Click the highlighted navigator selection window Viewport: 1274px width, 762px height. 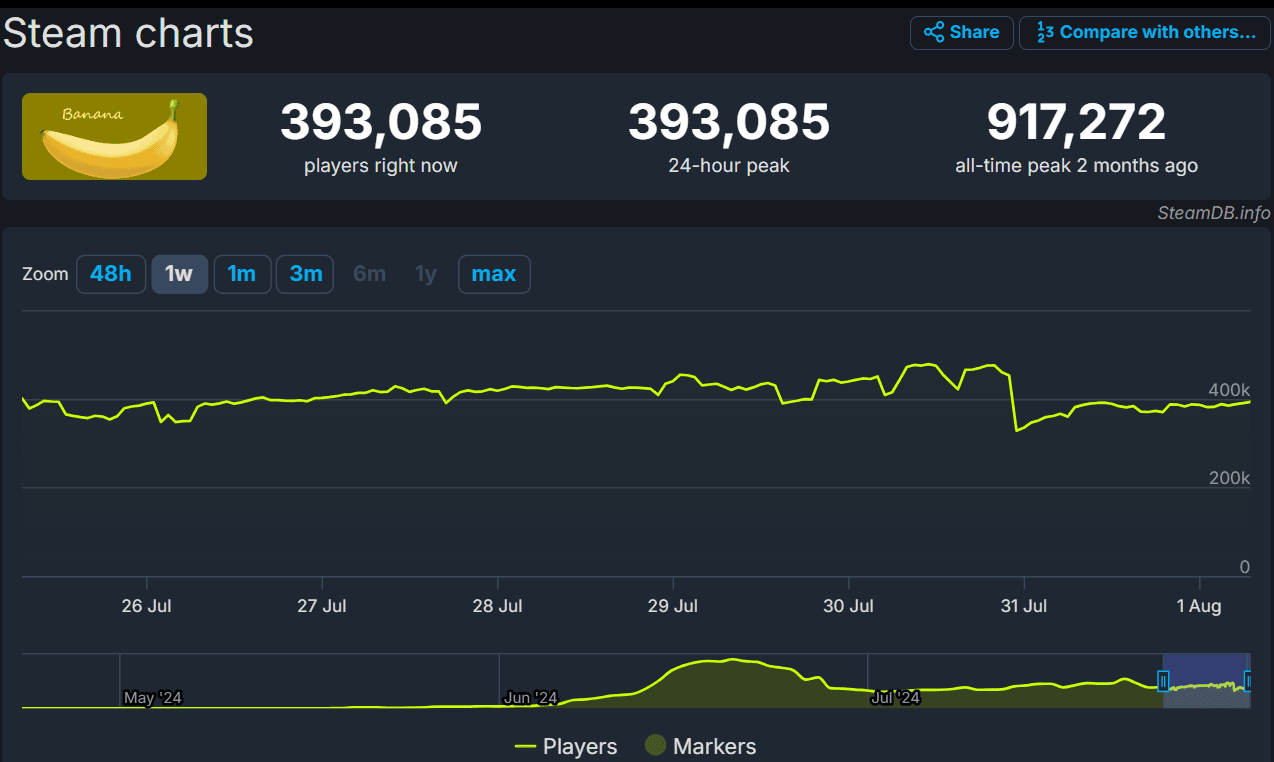pyautogui.click(x=1205, y=680)
